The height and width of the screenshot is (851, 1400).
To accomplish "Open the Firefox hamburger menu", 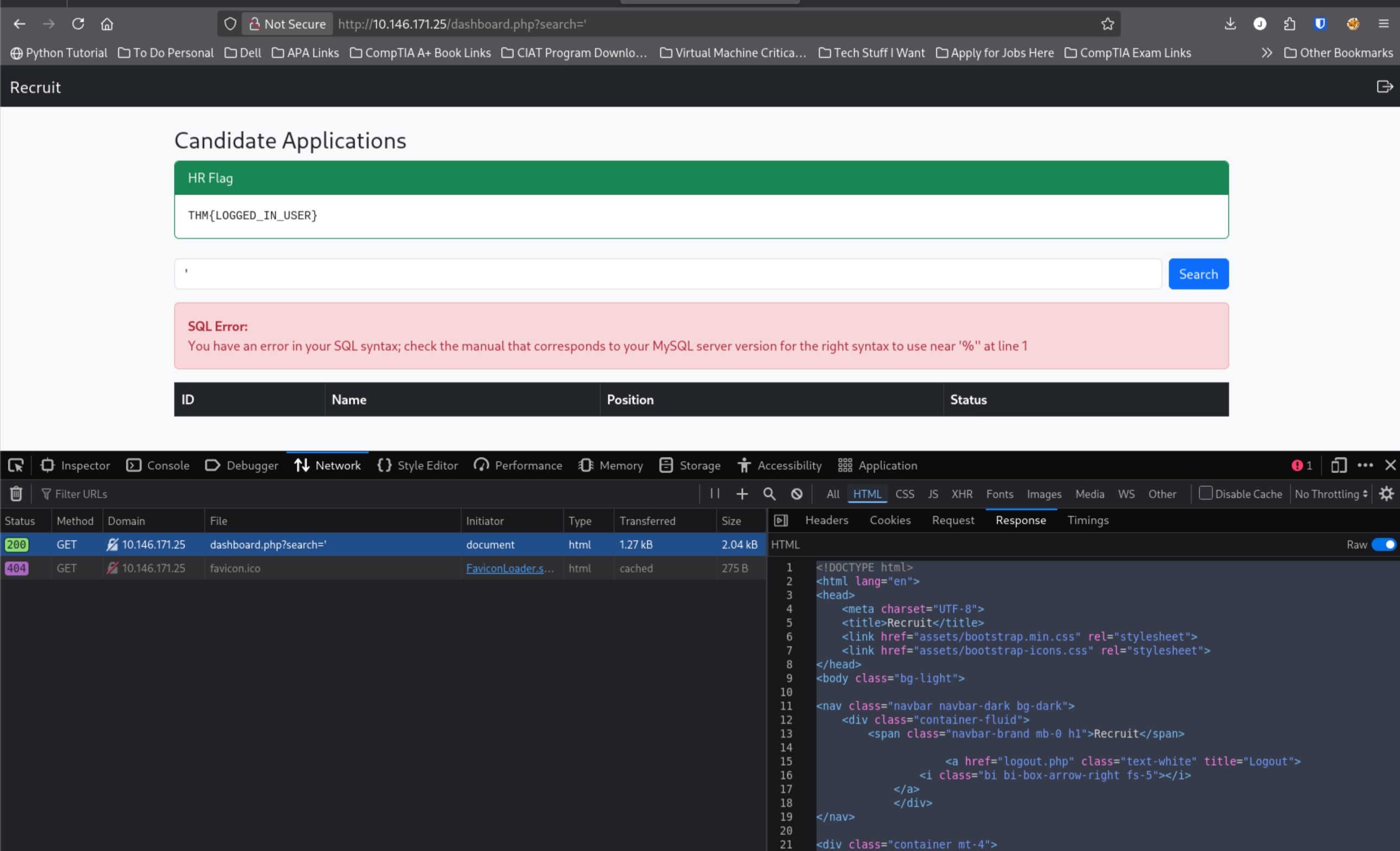I will pos(1384,24).
